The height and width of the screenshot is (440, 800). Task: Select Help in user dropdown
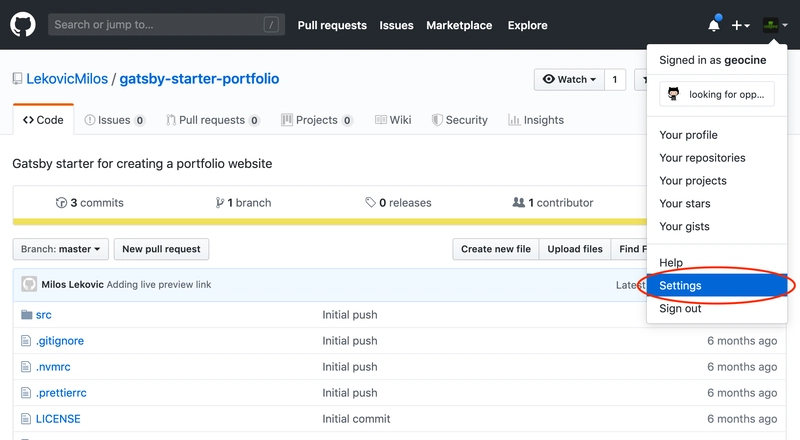click(x=671, y=262)
